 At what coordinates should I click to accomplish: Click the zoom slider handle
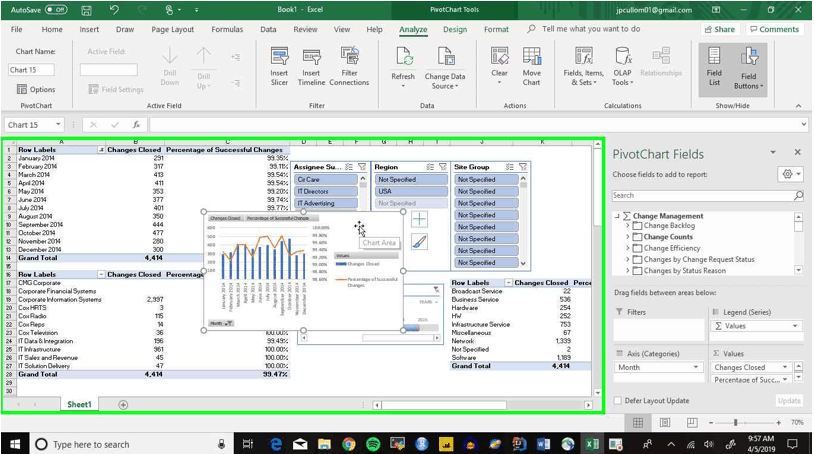[x=736, y=422]
